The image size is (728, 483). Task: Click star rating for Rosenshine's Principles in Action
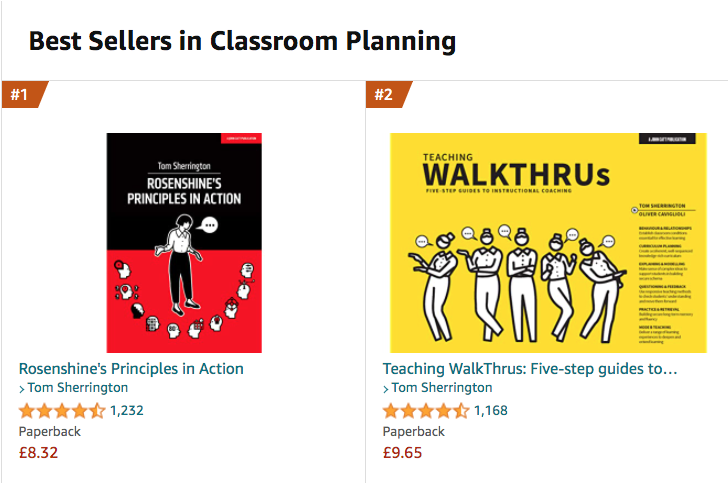[x=62, y=410]
